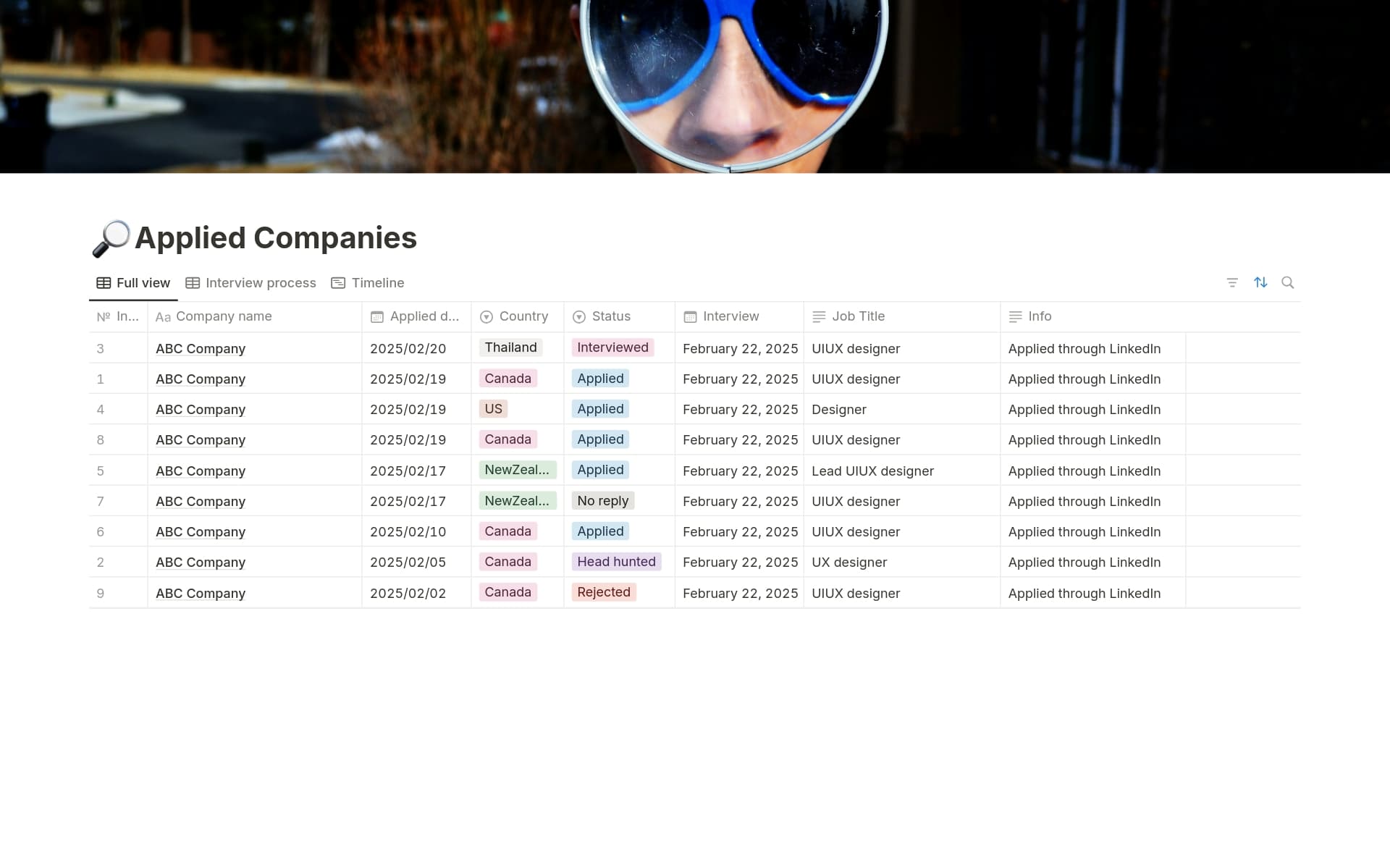
Task: Select the Interviewed status tag
Action: [612, 347]
